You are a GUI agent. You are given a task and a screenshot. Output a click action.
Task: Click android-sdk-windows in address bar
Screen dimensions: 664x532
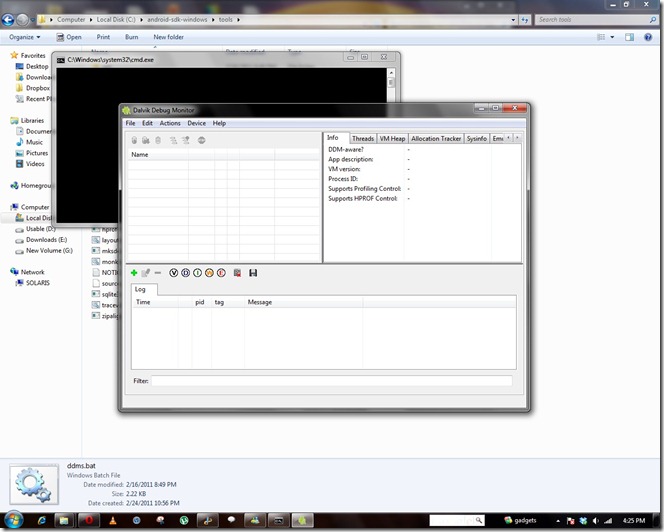click(177, 19)
